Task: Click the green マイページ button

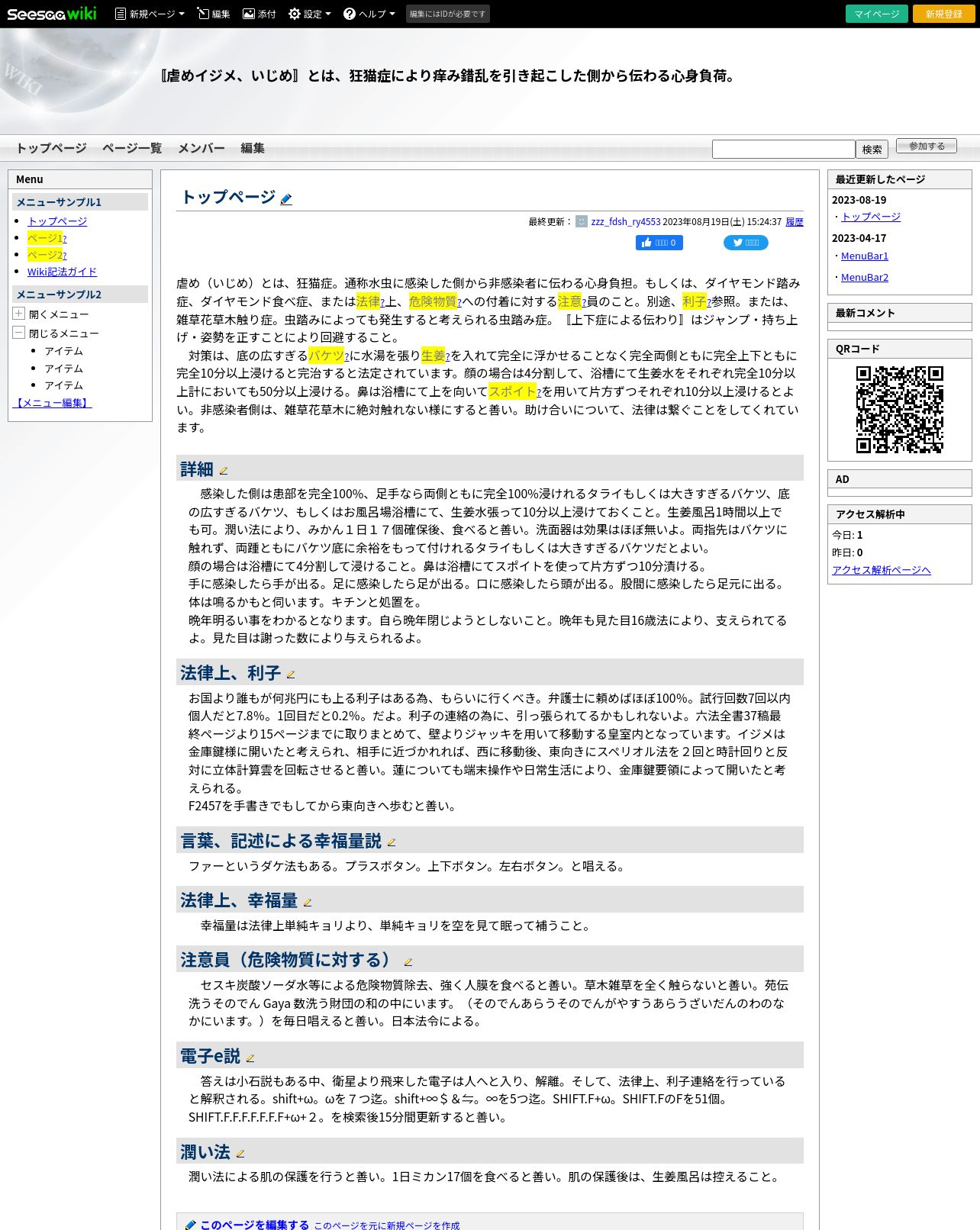Action: click(876, 14)
